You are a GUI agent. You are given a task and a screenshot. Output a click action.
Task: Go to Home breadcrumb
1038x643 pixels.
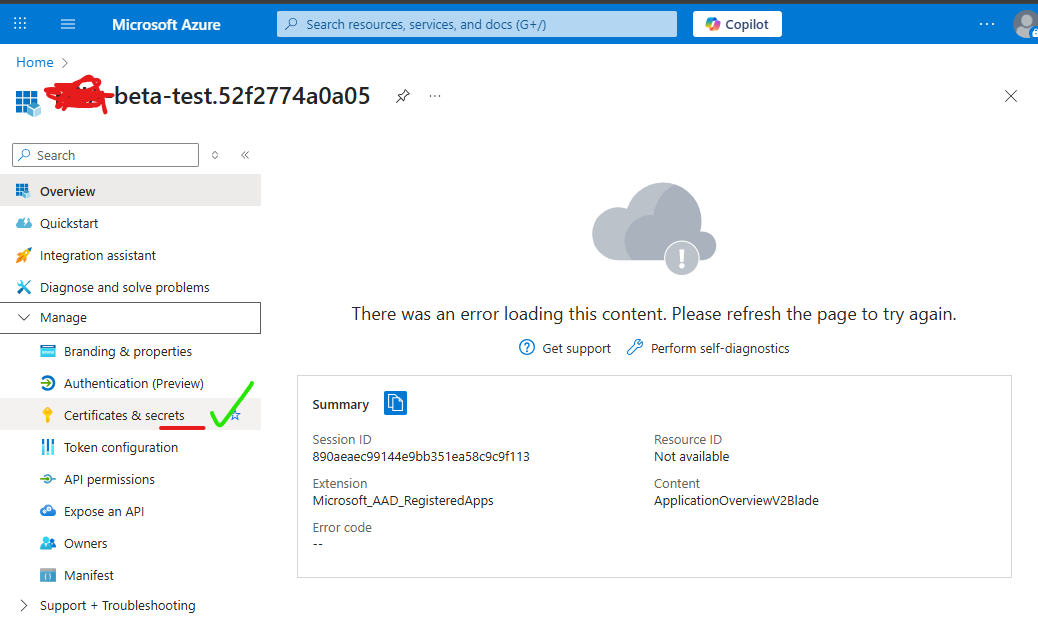point(34,62)
